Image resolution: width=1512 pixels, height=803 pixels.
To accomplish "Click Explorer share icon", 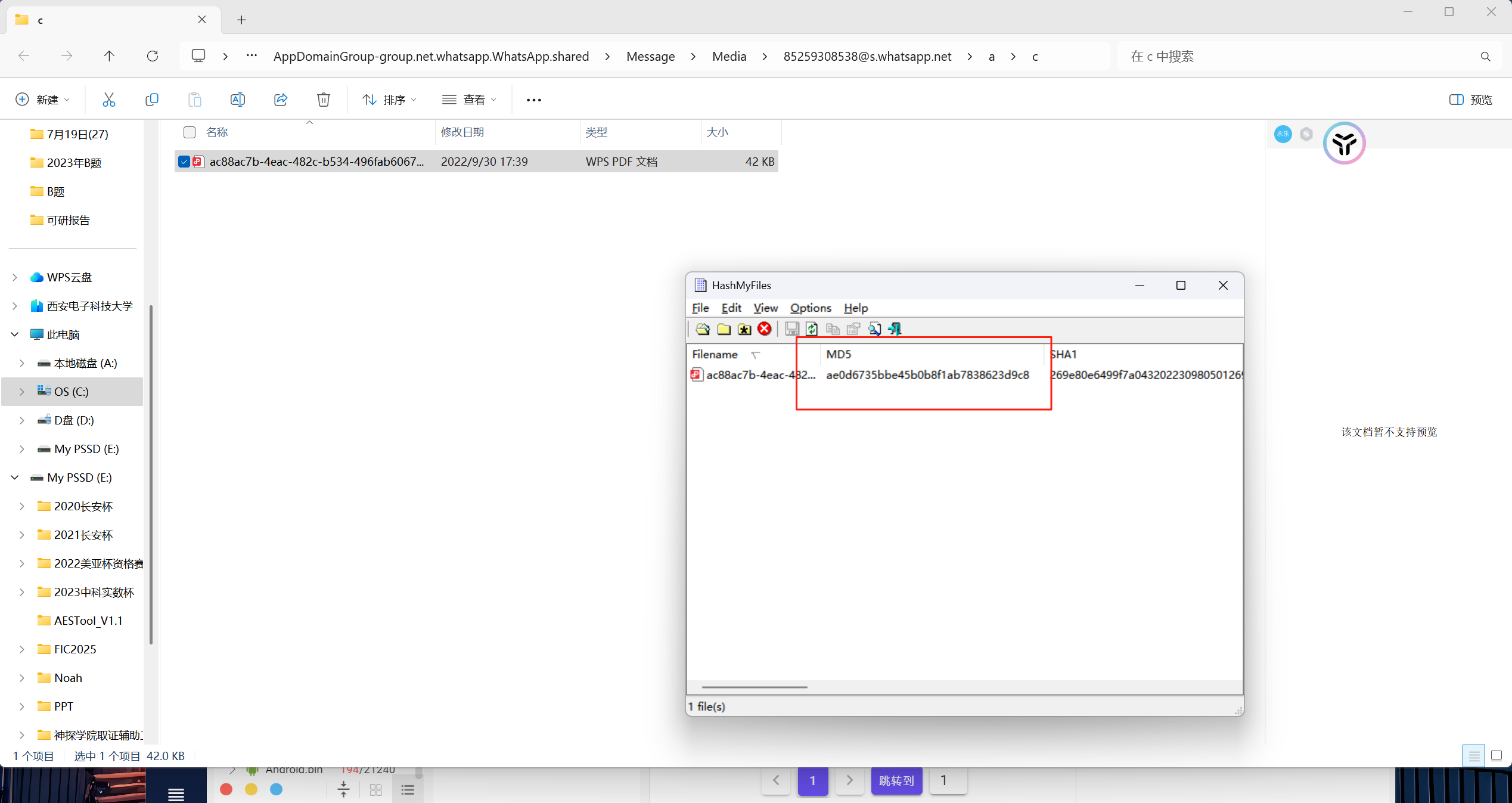I will (x=281, y=100).
